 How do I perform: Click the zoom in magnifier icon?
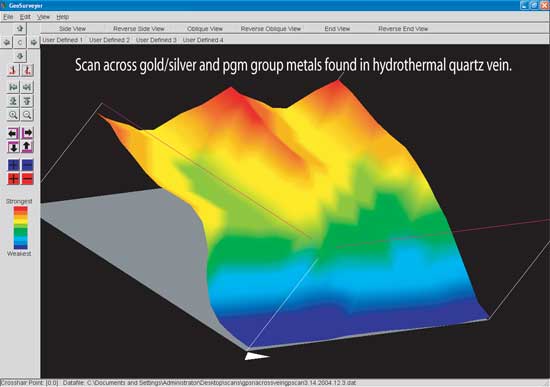(13, 115)
